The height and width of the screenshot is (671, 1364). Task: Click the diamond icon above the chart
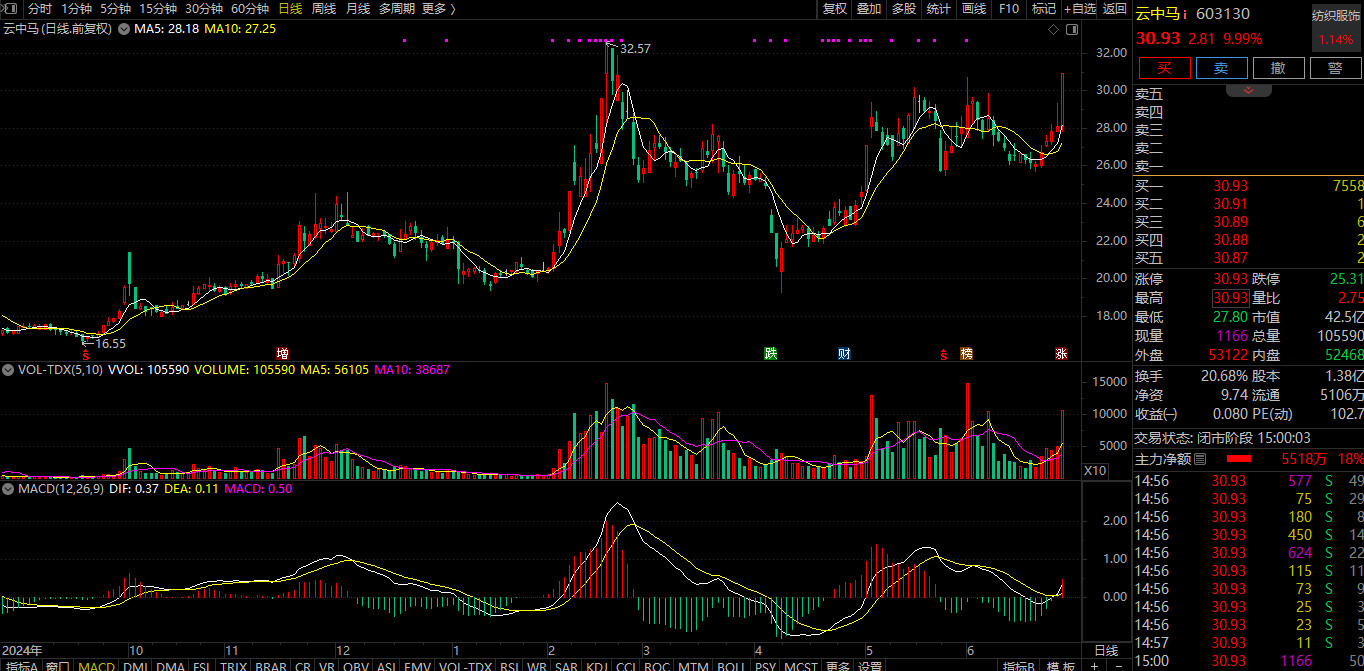click(x=1053, y=30)
